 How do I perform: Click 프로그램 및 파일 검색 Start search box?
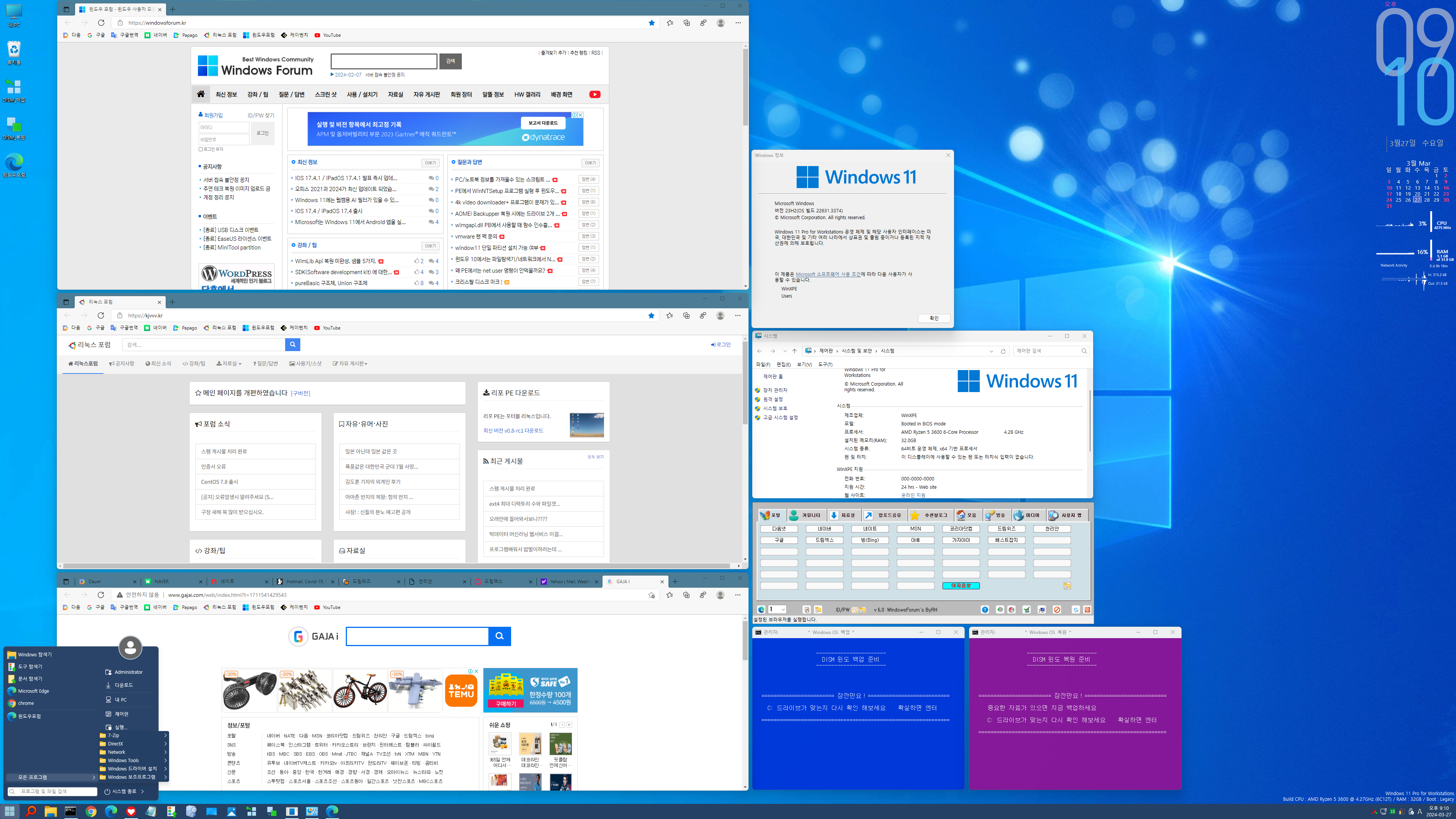click(52, 791)
